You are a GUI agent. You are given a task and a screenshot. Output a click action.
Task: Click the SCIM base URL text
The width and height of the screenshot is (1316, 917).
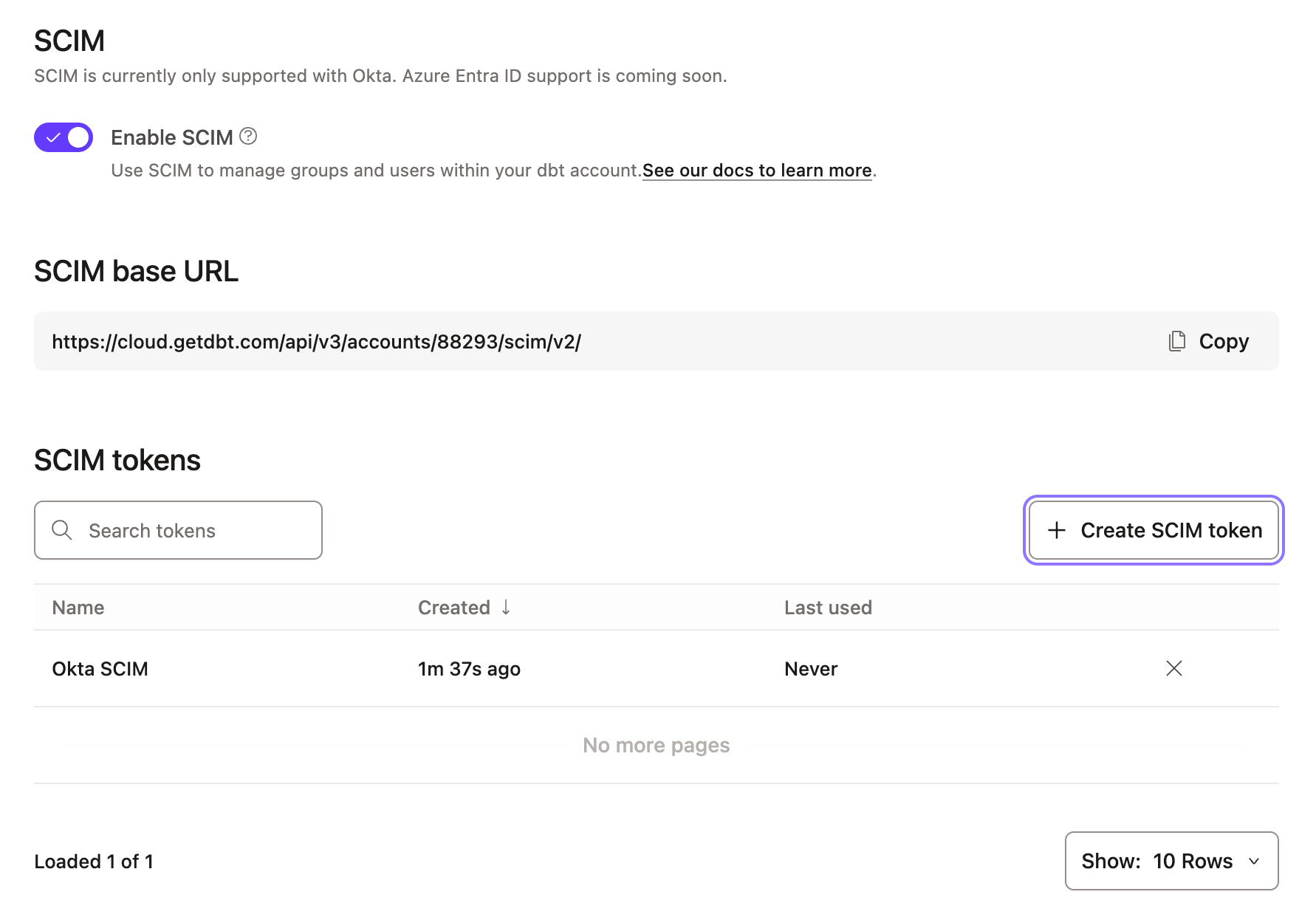click(316, 340)
